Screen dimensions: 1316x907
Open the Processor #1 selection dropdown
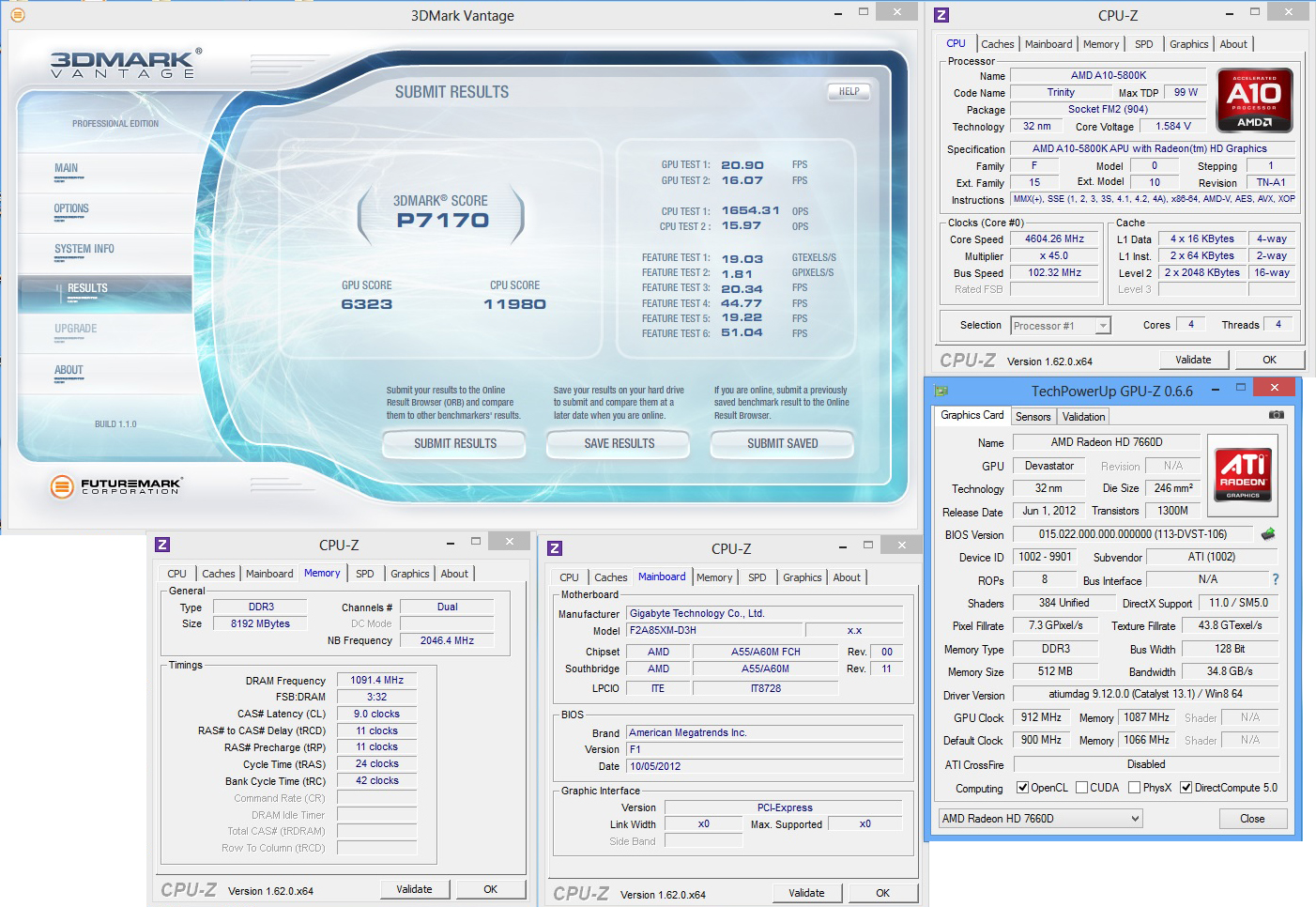(1061, 326)
